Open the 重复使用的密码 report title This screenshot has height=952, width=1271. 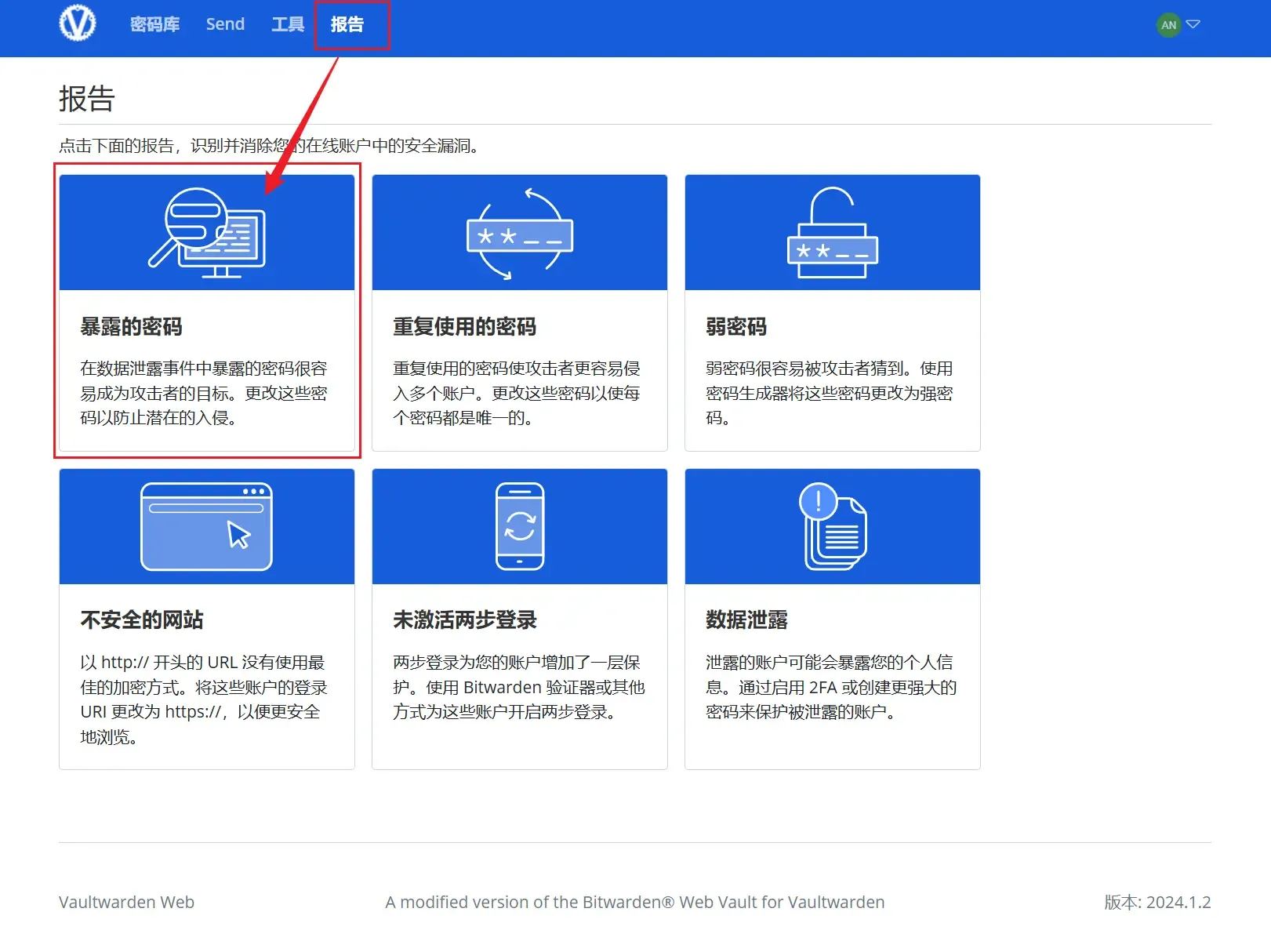click(464, 326)
